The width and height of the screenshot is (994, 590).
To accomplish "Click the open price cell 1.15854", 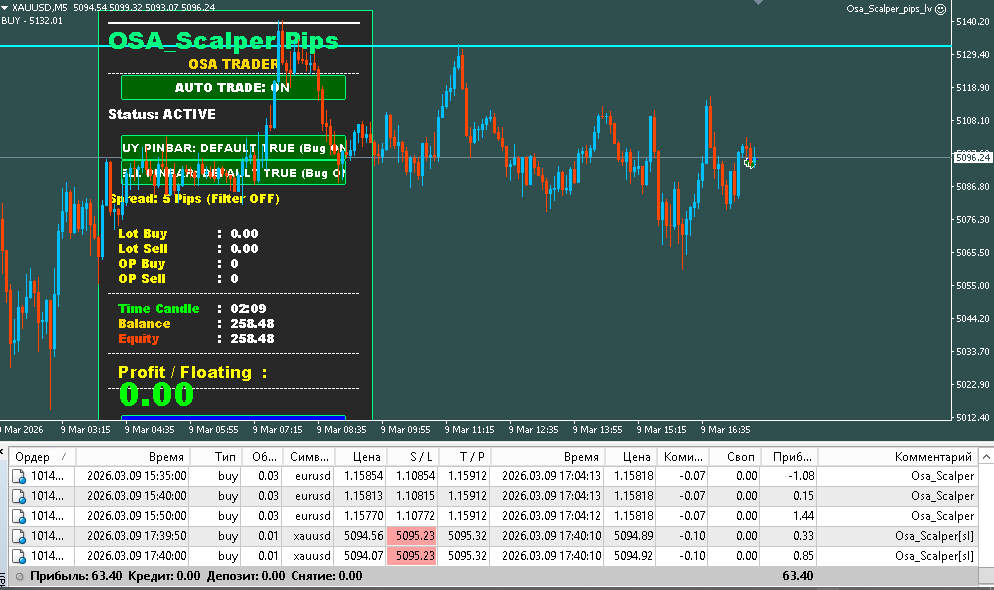I will click(x=363, y=476).
